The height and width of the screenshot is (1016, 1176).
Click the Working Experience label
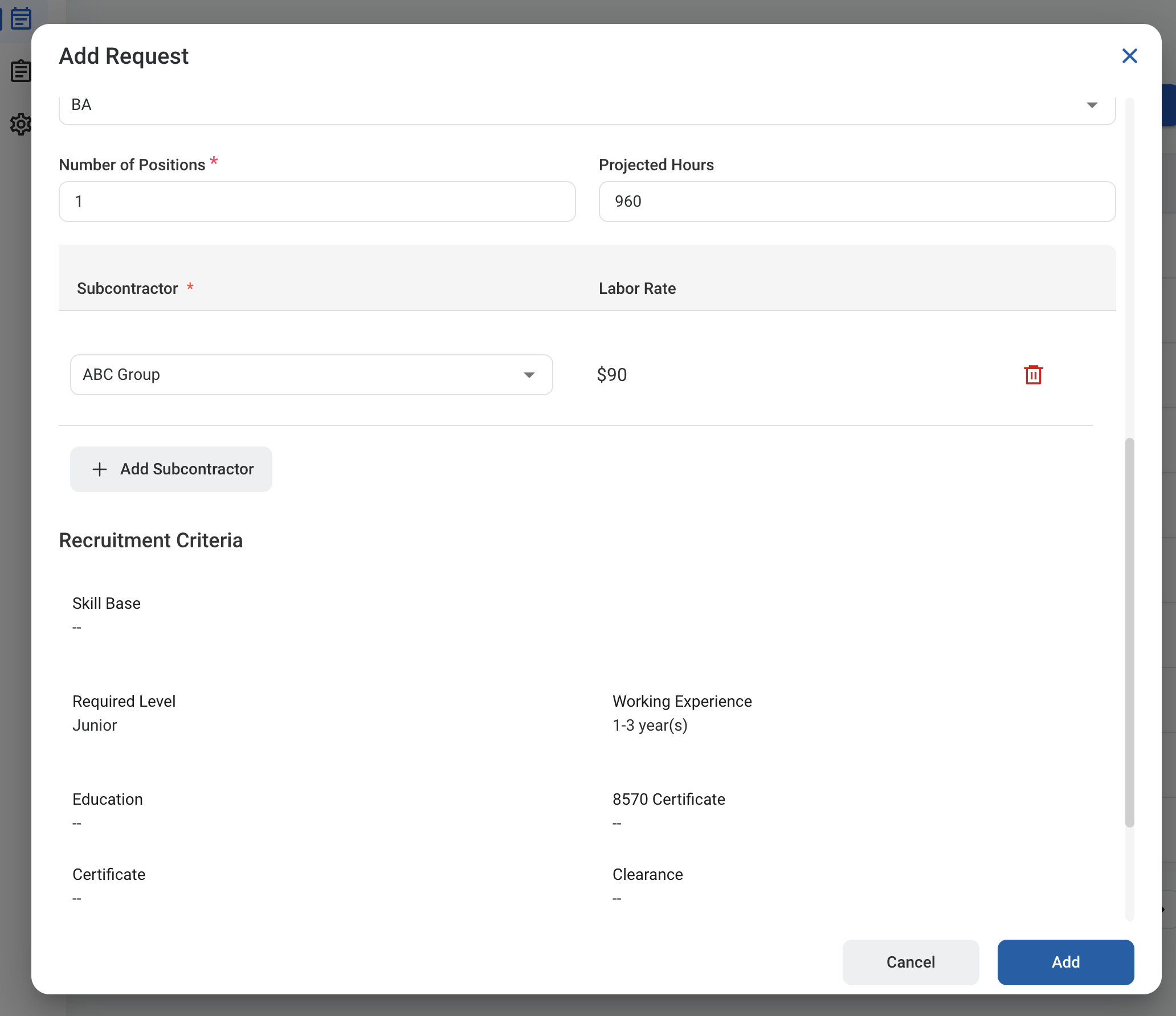(682, 702)
